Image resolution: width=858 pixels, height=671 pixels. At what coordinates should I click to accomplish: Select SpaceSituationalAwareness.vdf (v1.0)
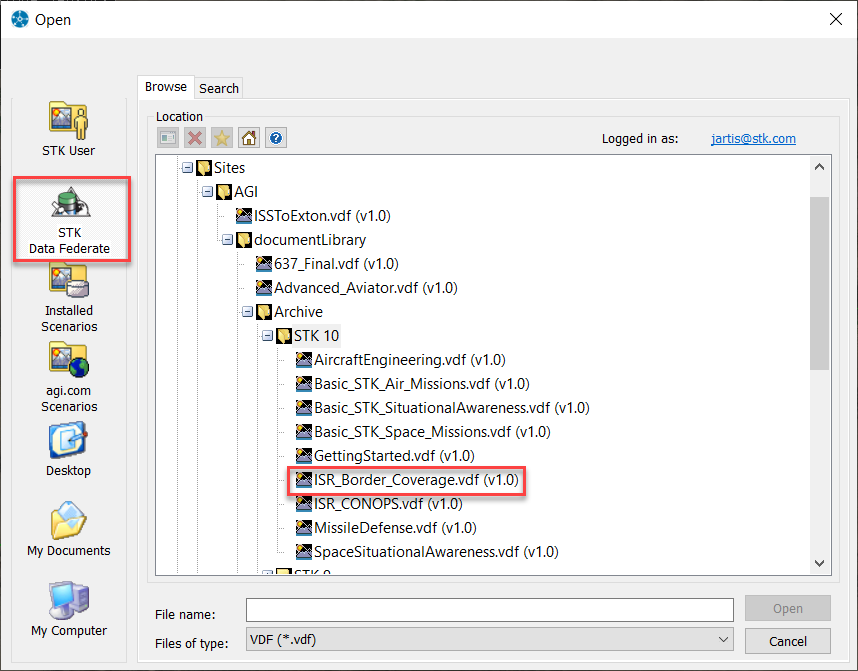tap(436, 552)
